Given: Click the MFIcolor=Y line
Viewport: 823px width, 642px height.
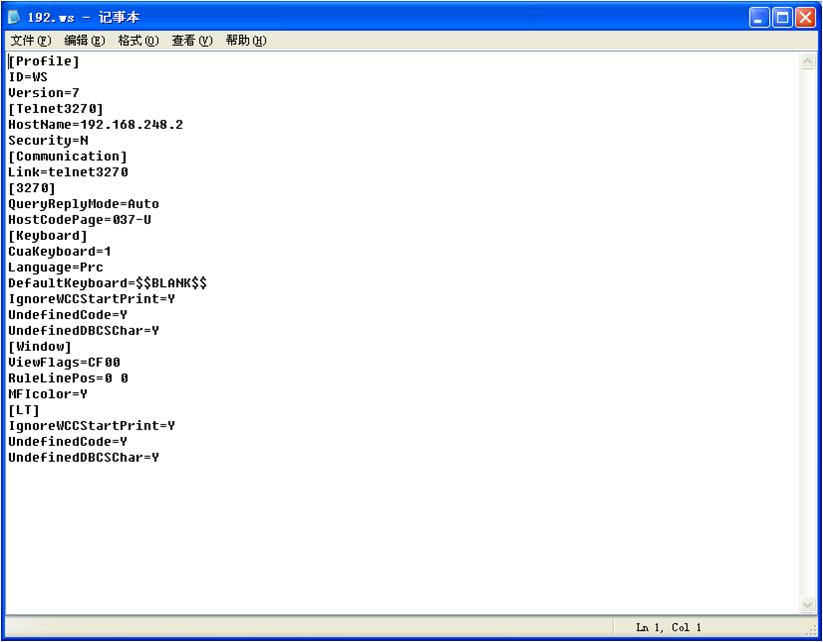Looking at the screenshot, I should 48,394.
